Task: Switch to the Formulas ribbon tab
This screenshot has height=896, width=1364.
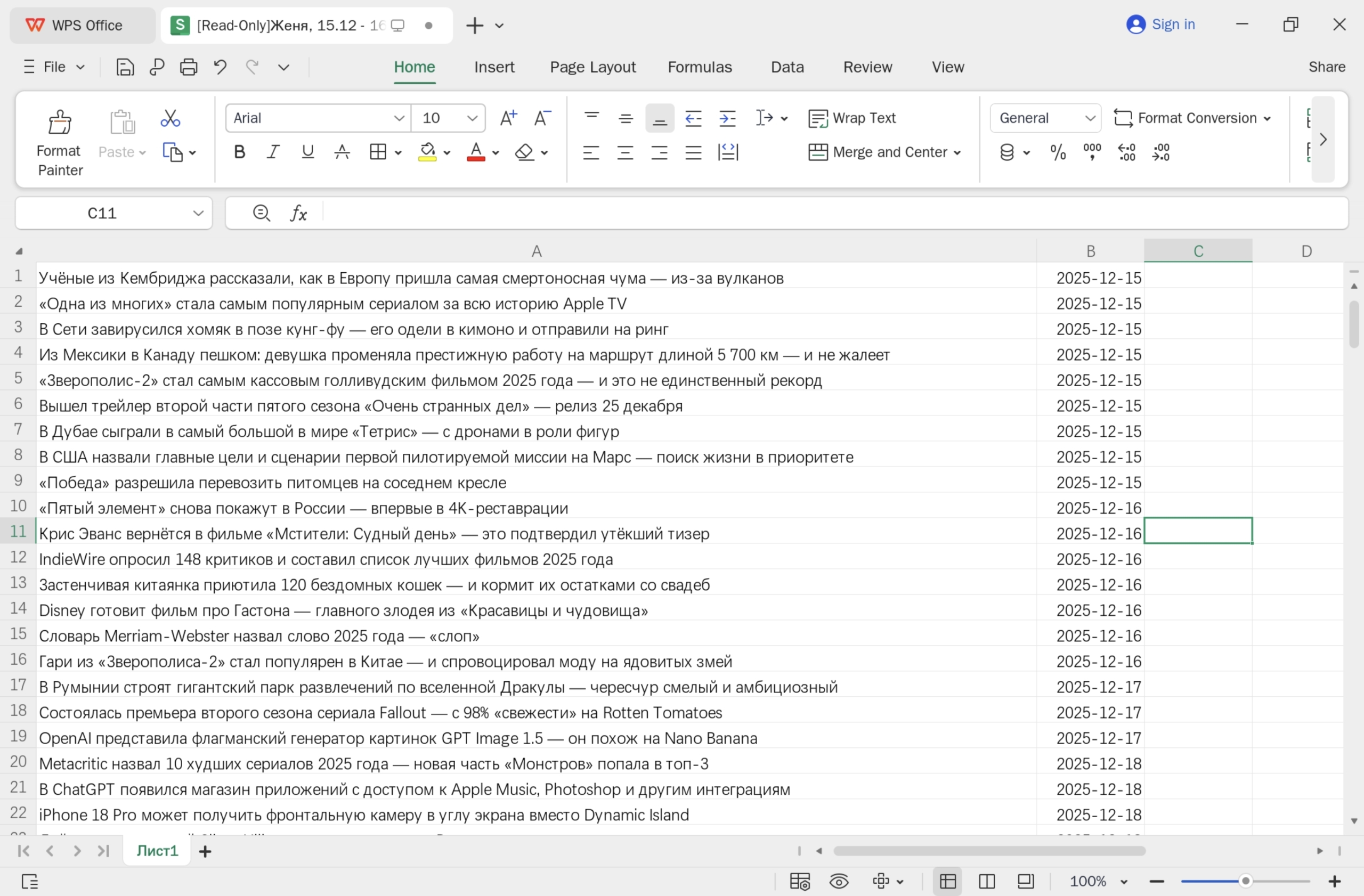Action: (700, 67)
